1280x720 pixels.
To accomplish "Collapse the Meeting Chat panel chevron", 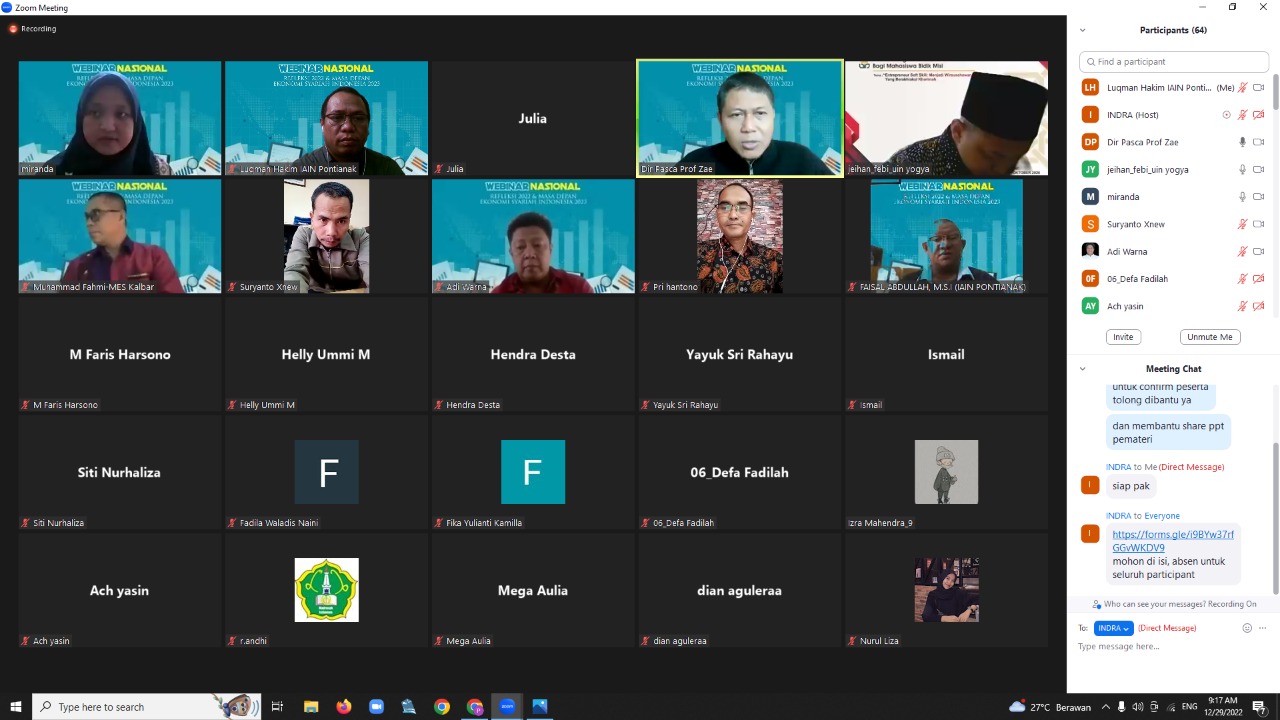I will (x=1082, y=369).
